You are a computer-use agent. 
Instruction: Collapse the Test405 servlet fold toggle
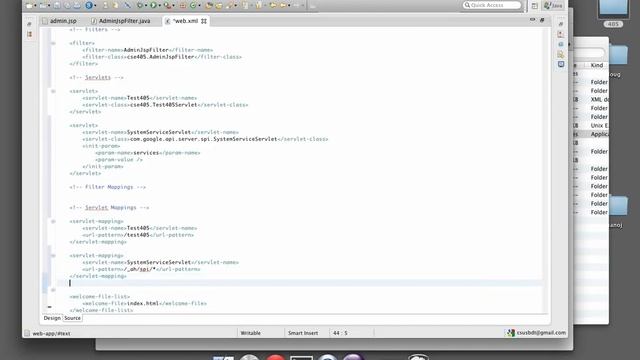tap(53, 91)
